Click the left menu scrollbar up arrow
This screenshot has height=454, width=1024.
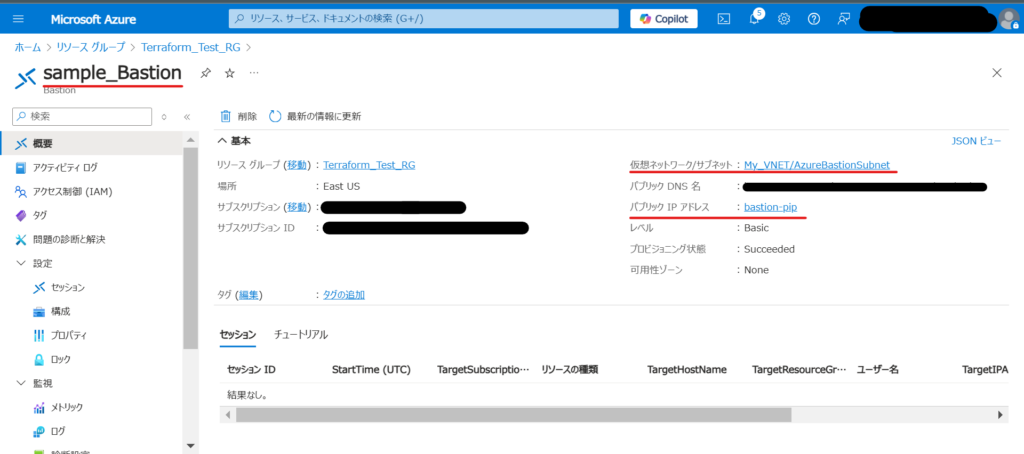(x=190, y=140)
